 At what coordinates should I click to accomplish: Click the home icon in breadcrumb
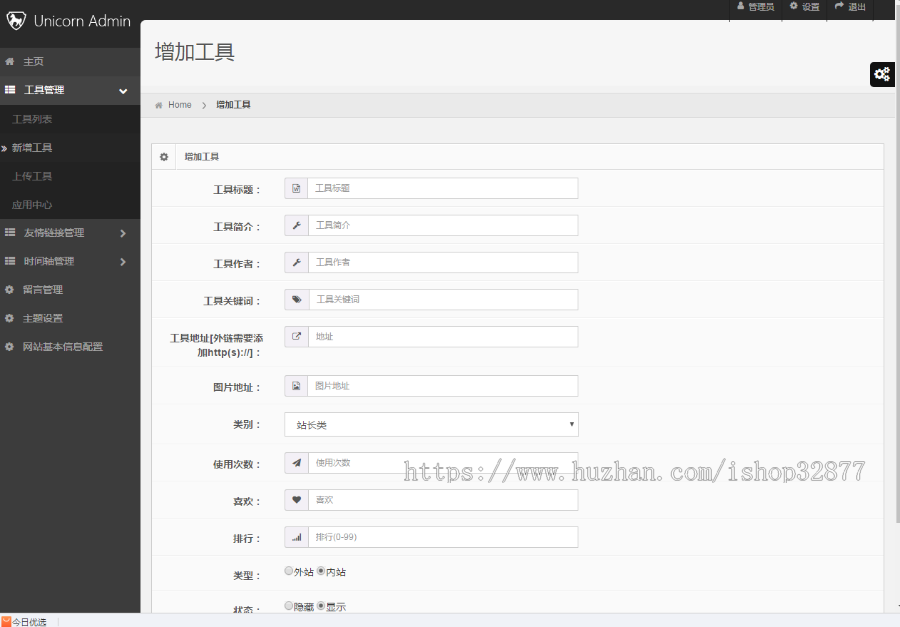(x=159, y=105)
